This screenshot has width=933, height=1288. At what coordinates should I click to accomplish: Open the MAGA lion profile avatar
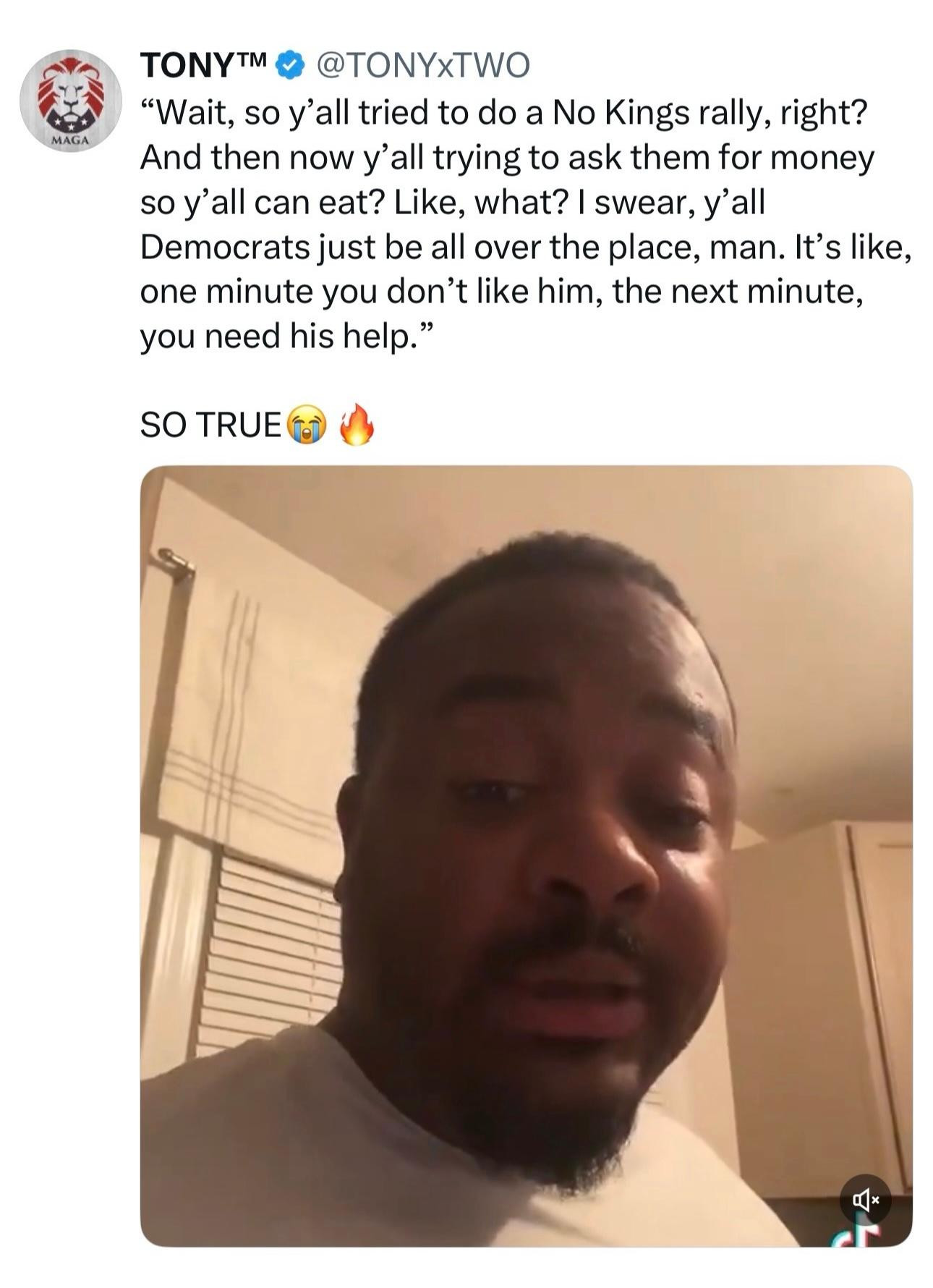click(70, 101)
